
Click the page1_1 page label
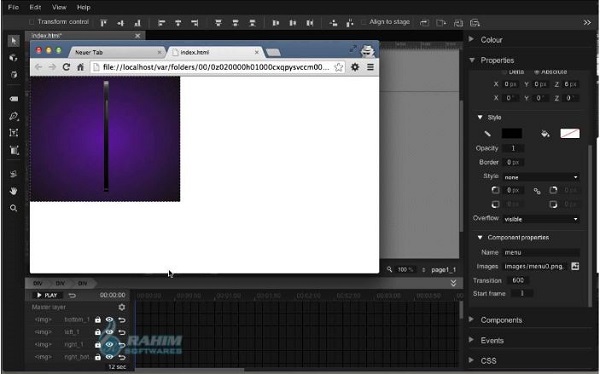[x=443, y=270]
